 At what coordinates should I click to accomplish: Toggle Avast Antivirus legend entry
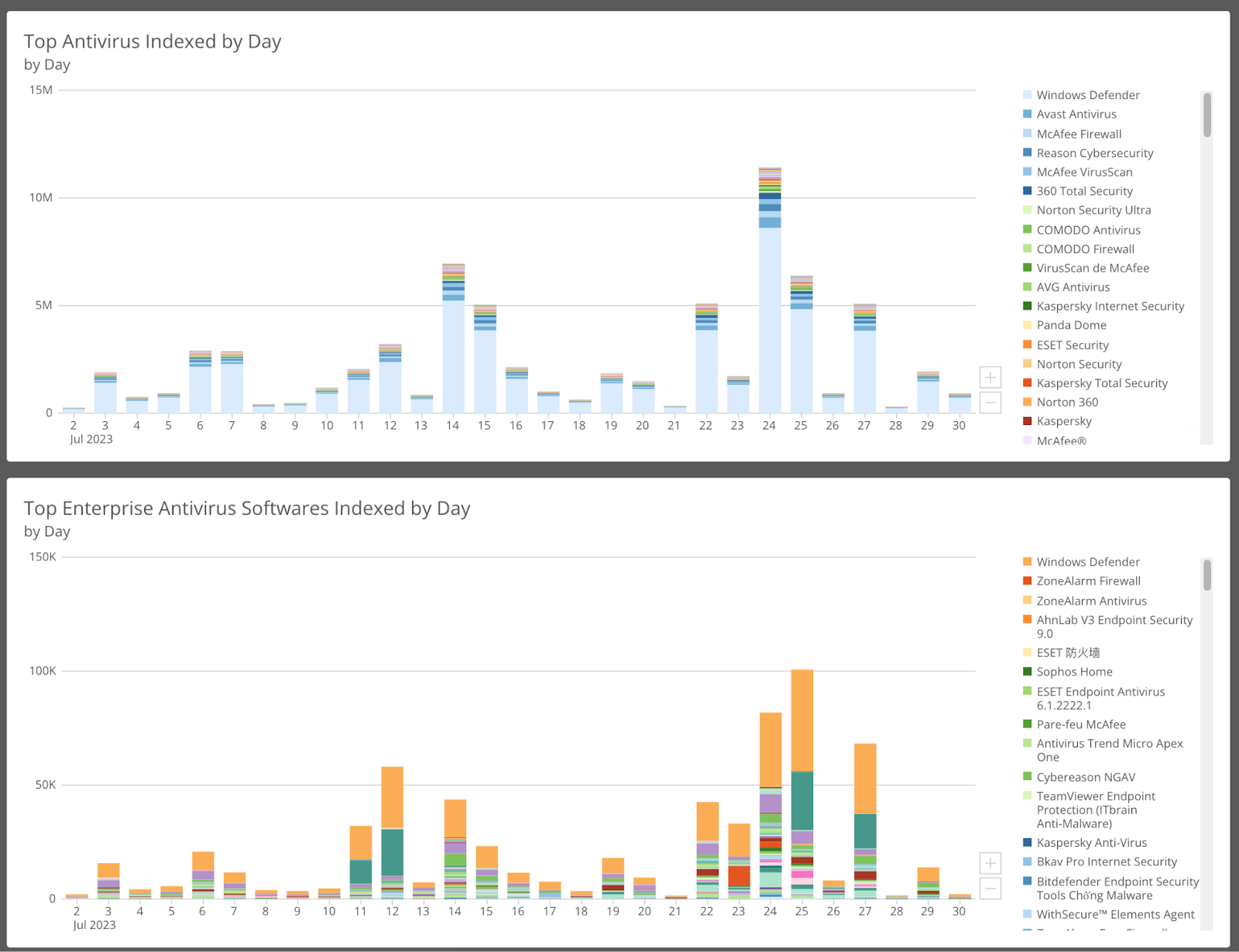pos(1069,114)
